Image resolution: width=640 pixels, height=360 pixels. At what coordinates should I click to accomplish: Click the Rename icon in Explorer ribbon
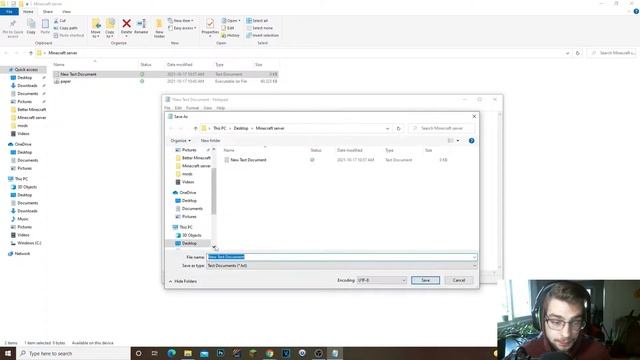point(141,26)
